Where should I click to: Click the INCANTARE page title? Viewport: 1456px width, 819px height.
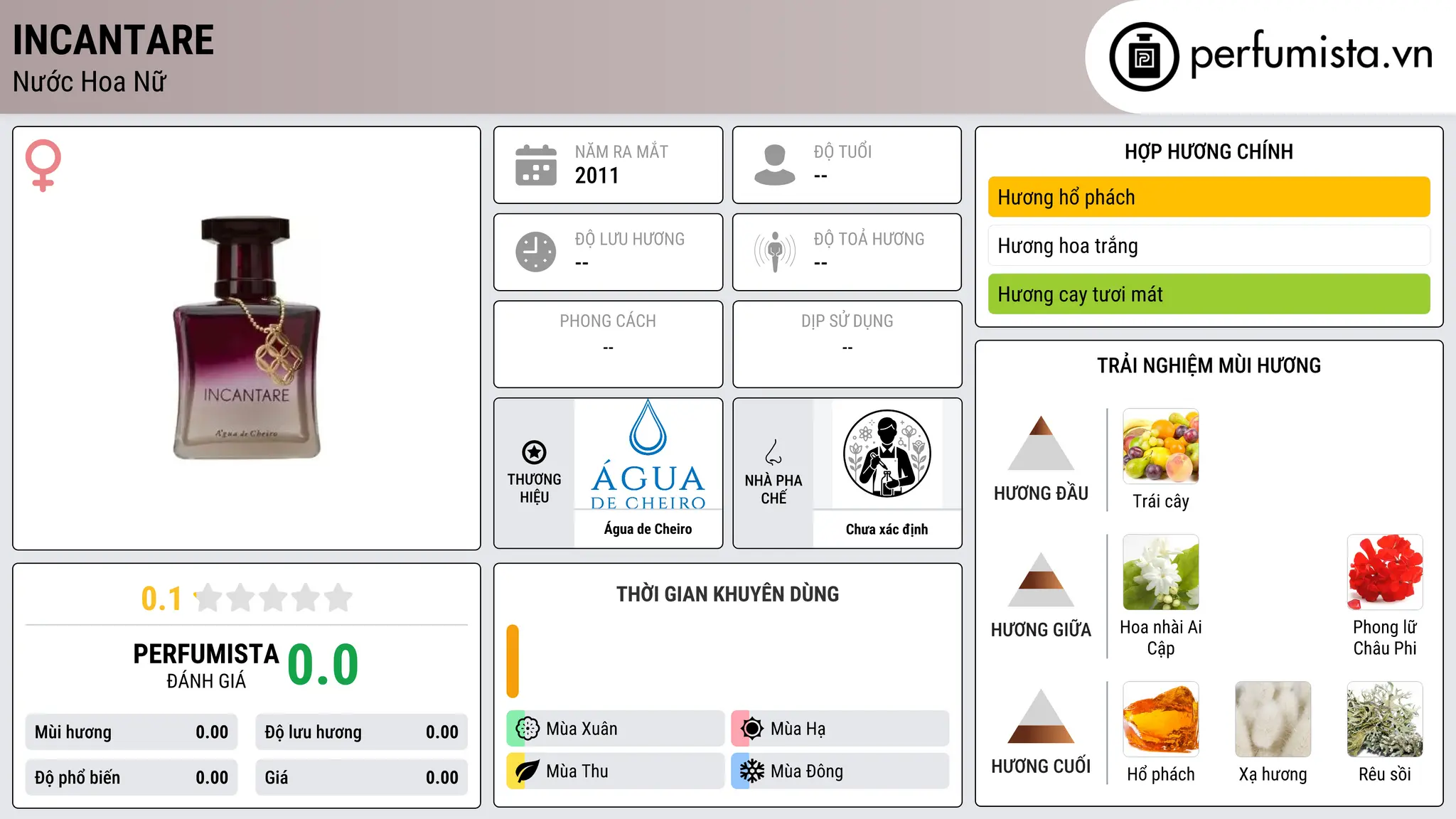[x=114, y=40]
